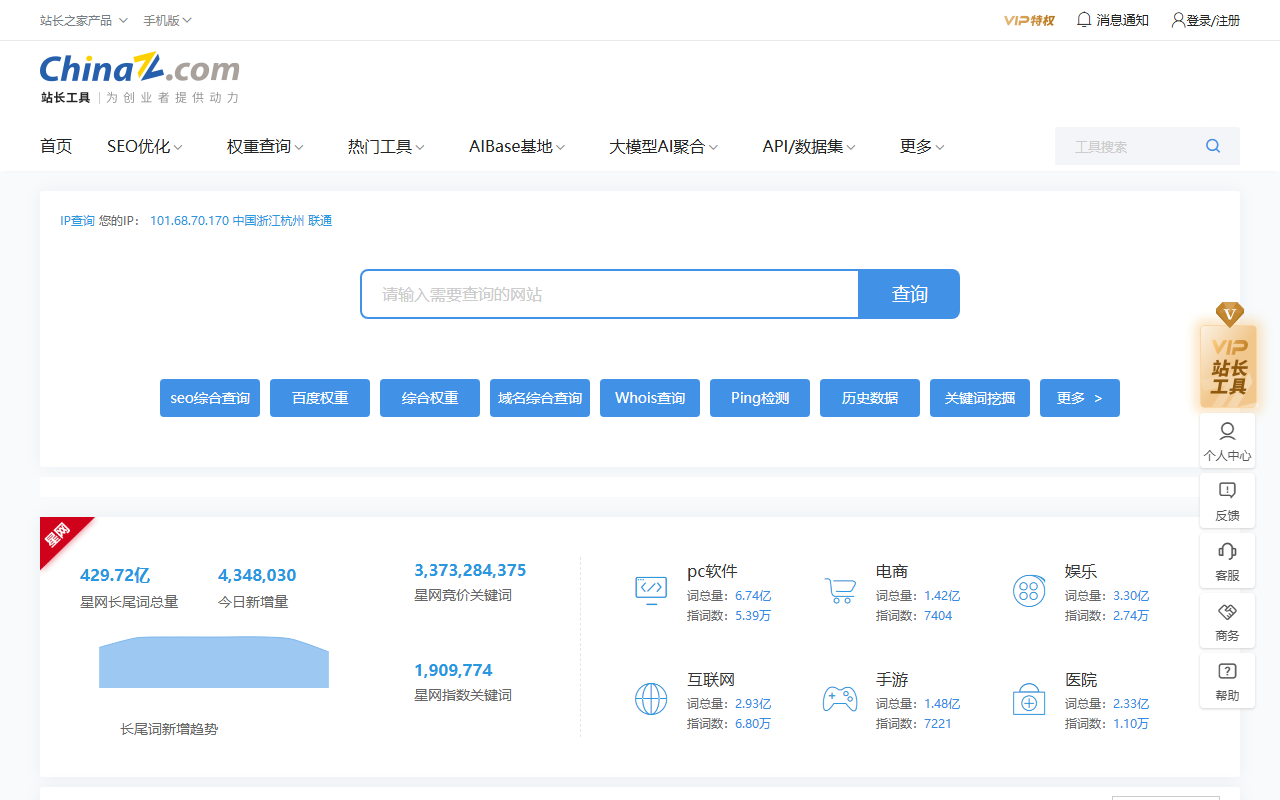The height and width of the screenshot is (800, 1280).
Task: Expand 热门工具 menu
Action: click(x=386, y=146)
